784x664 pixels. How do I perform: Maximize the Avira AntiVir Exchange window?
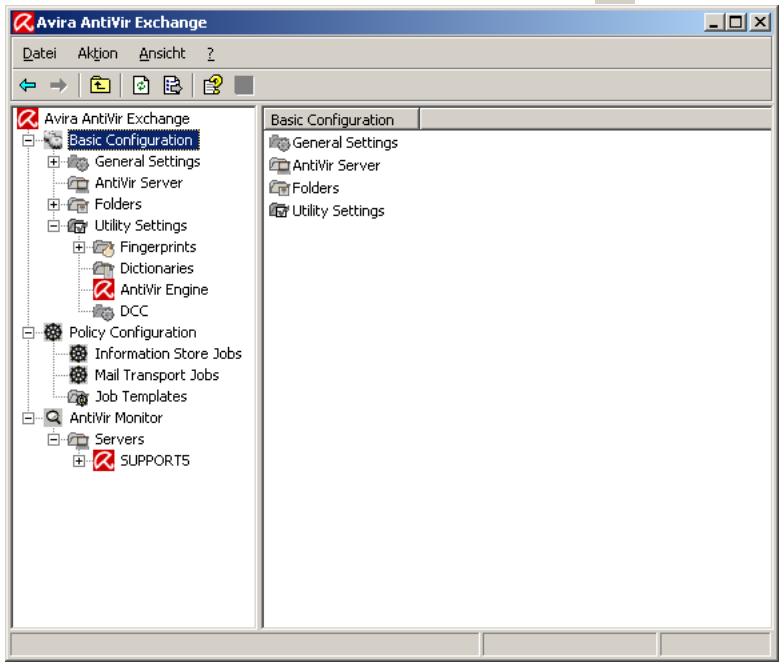click(x=736, y=22)
